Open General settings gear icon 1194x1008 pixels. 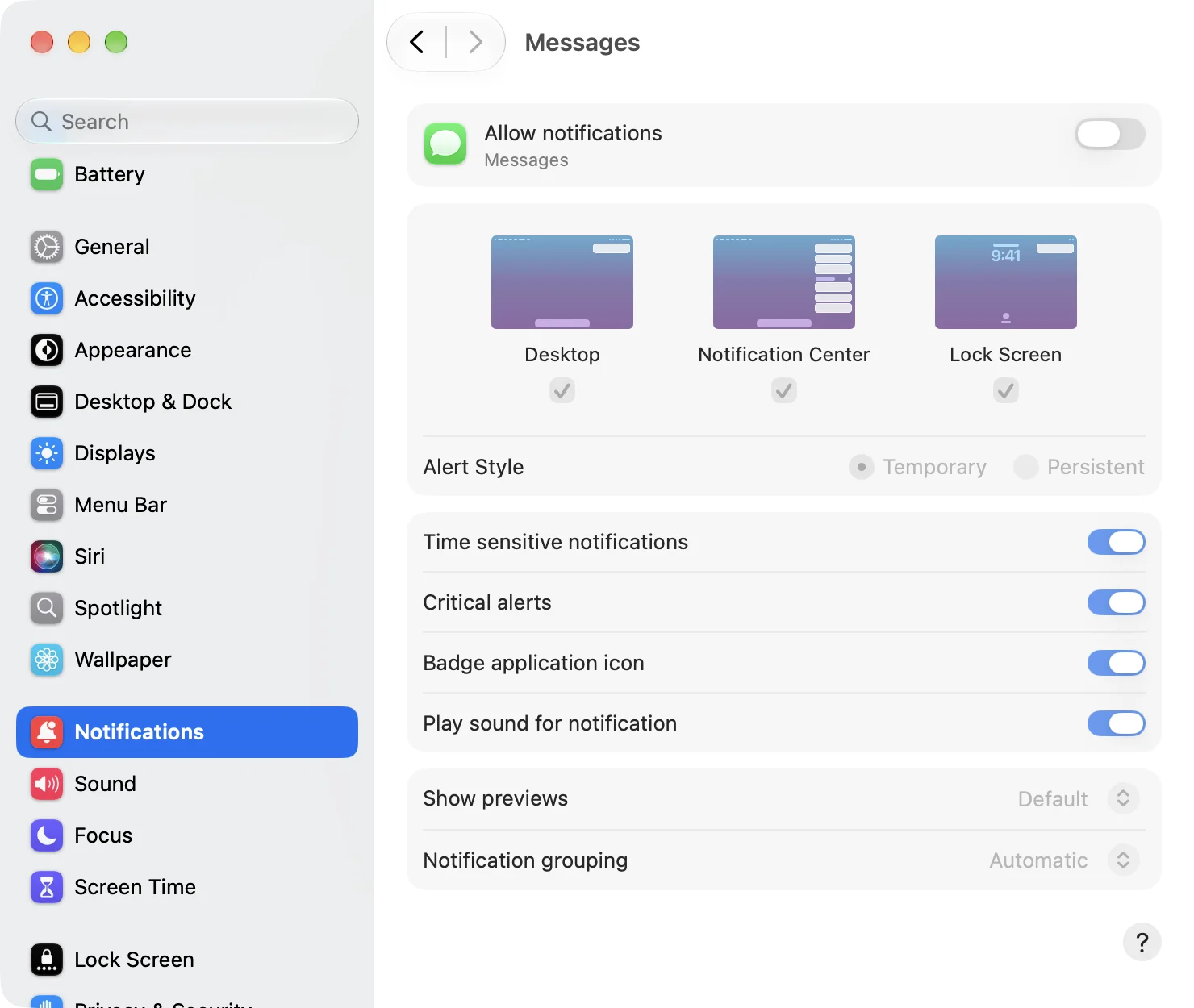[x=47, y=247]
